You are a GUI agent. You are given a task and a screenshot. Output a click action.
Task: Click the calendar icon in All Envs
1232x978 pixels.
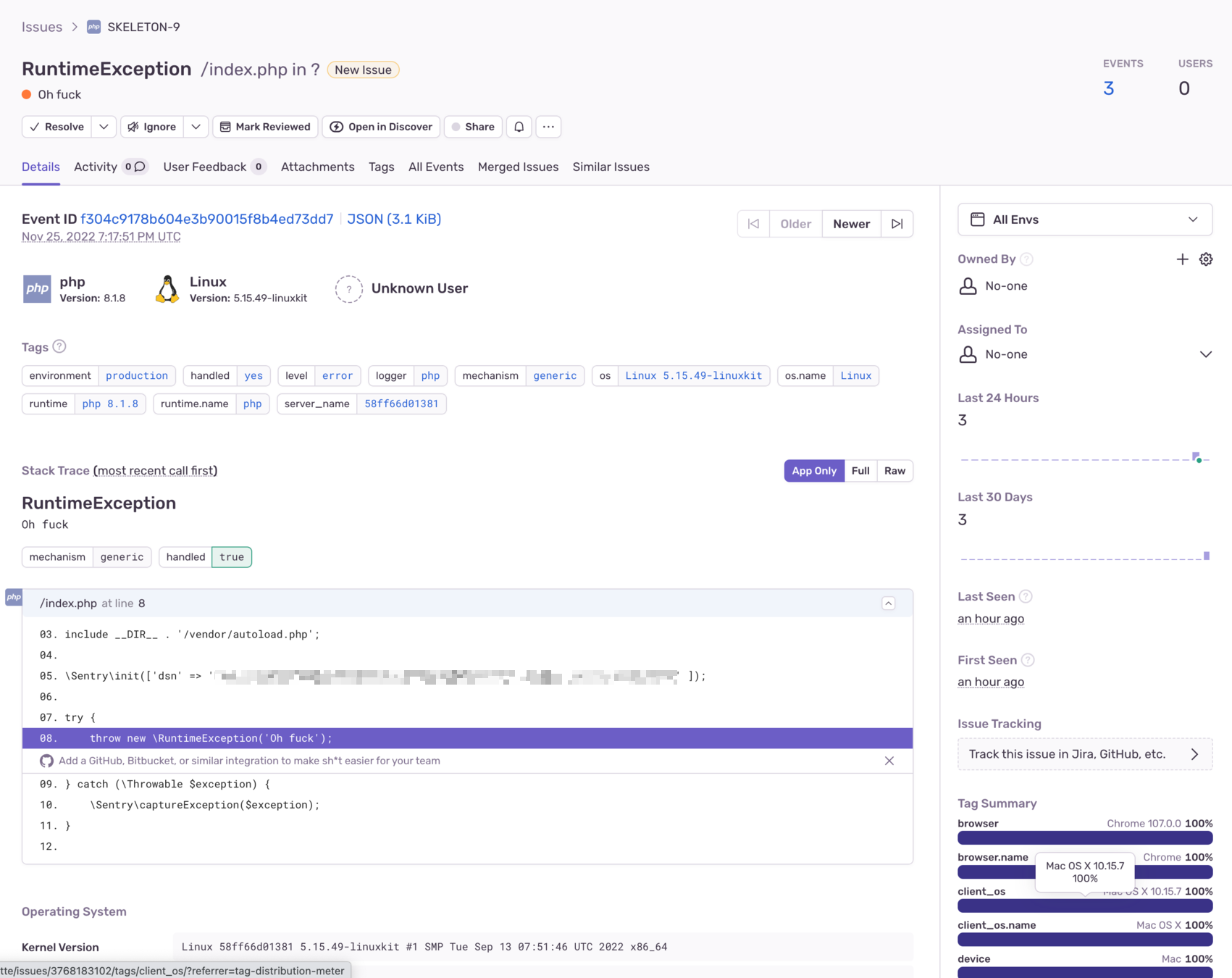click(x=977, y=220)
